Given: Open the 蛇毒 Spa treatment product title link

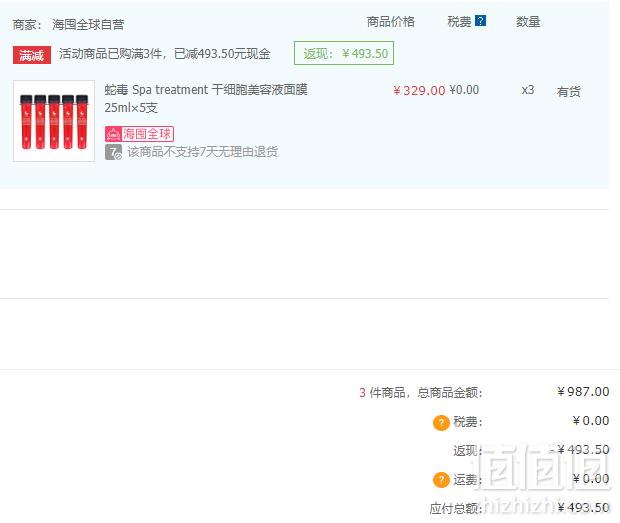Looking at the screenshot, I should [x=206, y=98].
